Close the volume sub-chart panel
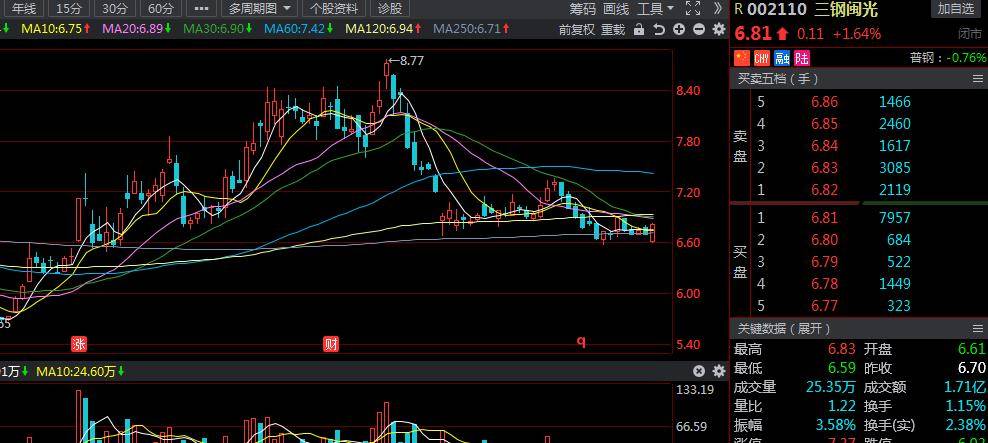Viewport: 988px width, 443px height. coord(699,371)
